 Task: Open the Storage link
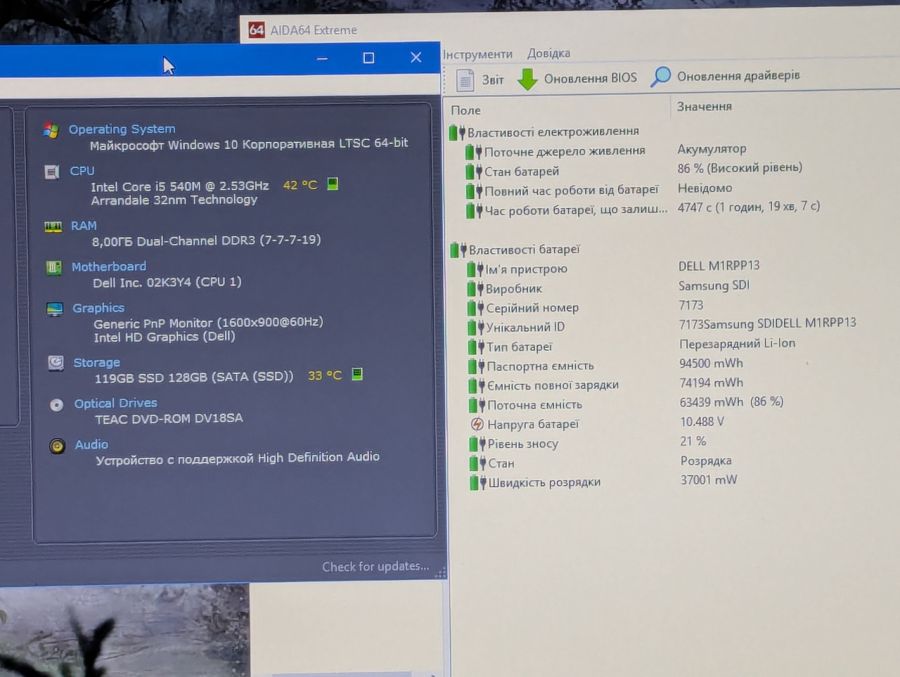tap(97, 362)
